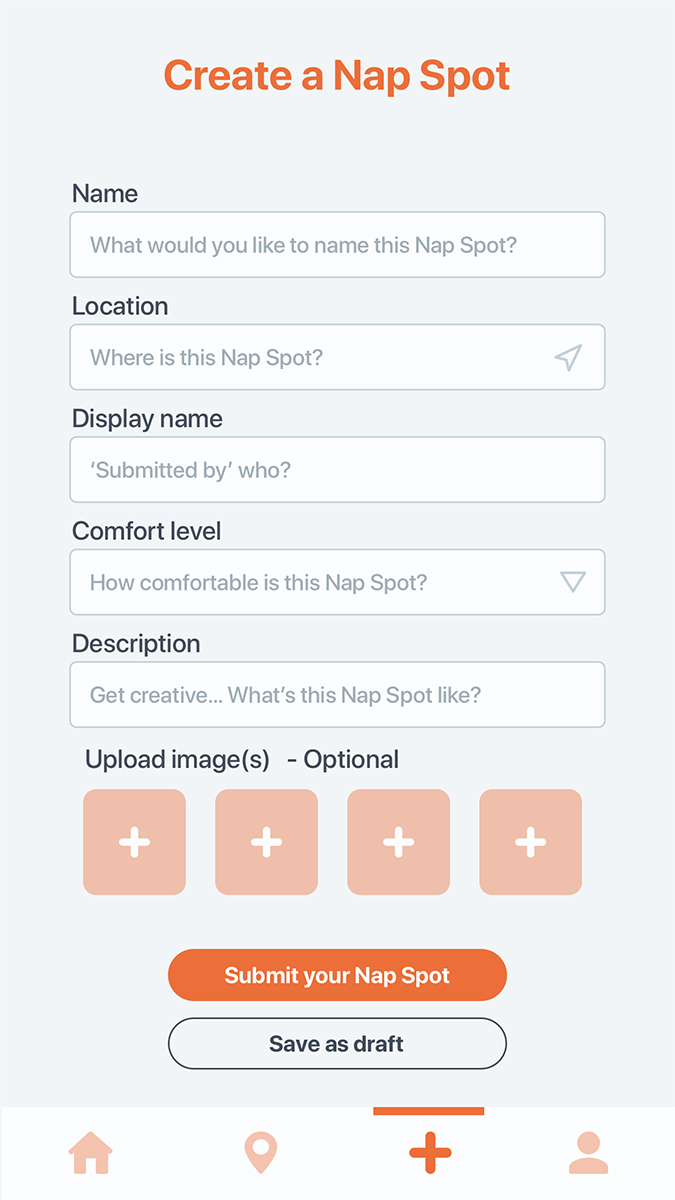Viewport: 675px width, 1200px height.
Task: Select the plus create tab in bottom bar
Action: [430, 1153]
